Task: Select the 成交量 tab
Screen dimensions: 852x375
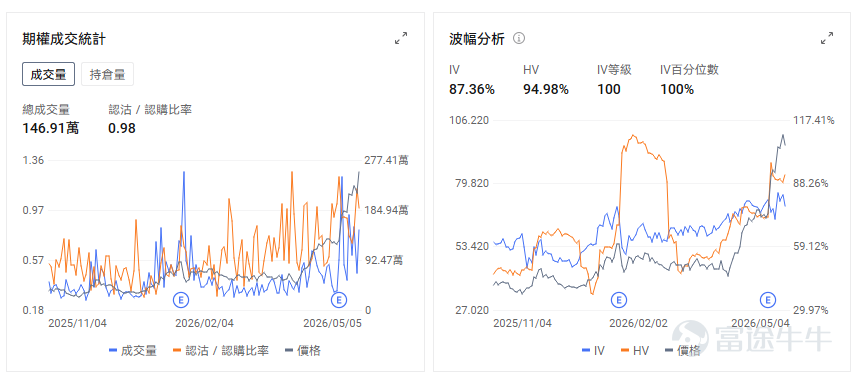Action: click(48, 74)
